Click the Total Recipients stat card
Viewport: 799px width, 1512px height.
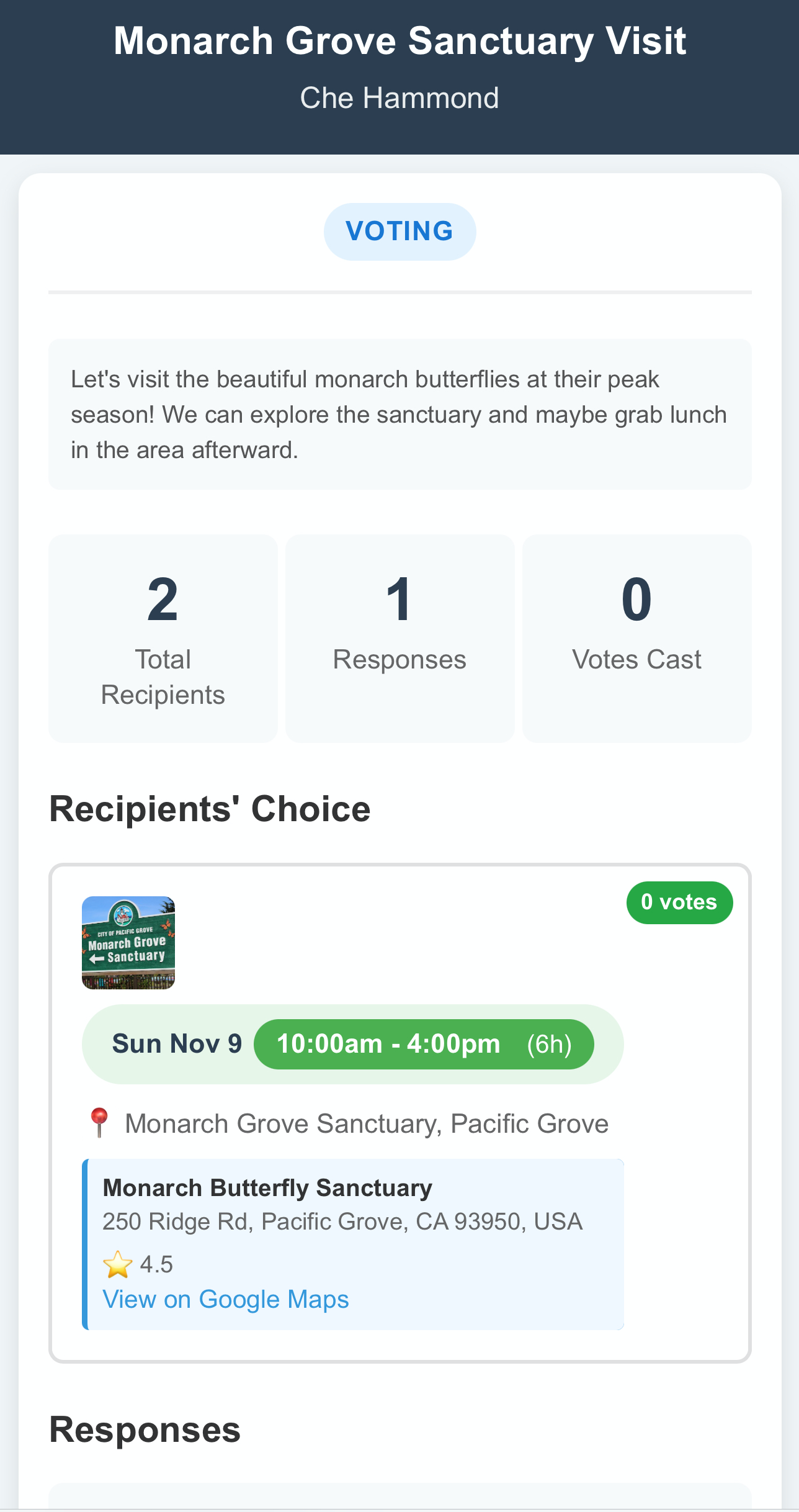pos(163,638)
